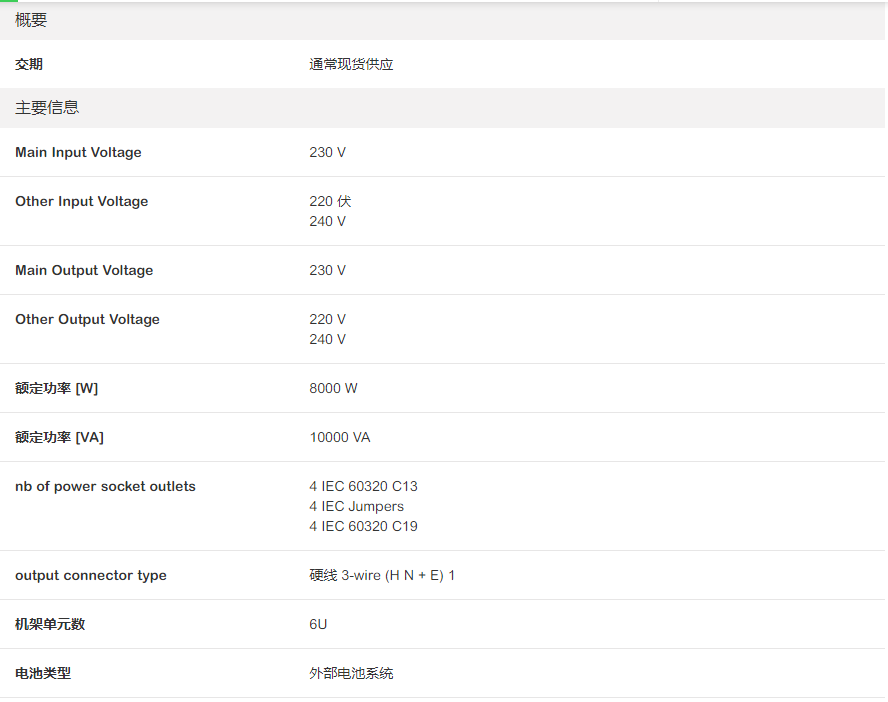
Task: Click the 8000 W value
Action: tap(333, 389)
